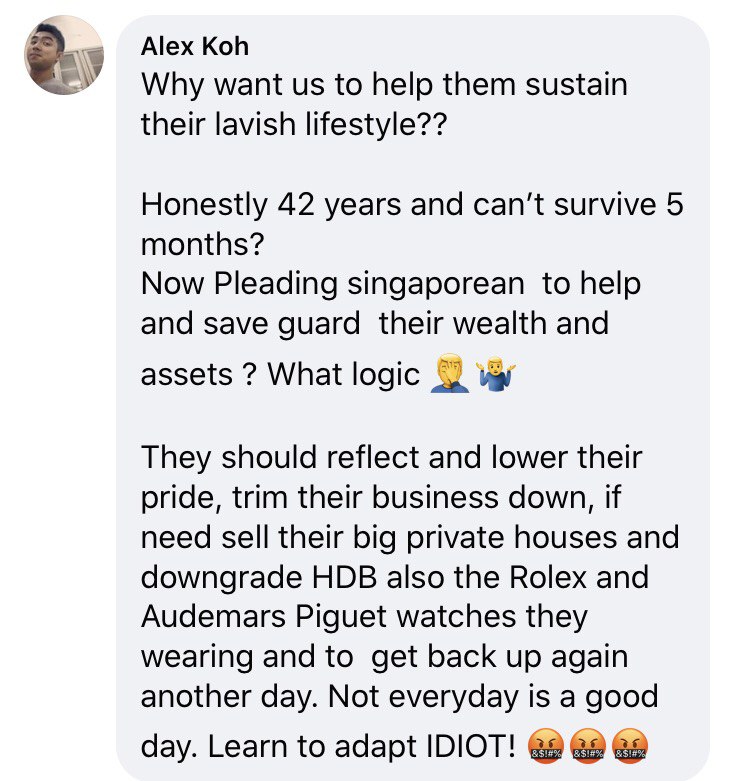Click the text their lavish lifestyle??
This screenshot has height=781, width=750.
294,125
